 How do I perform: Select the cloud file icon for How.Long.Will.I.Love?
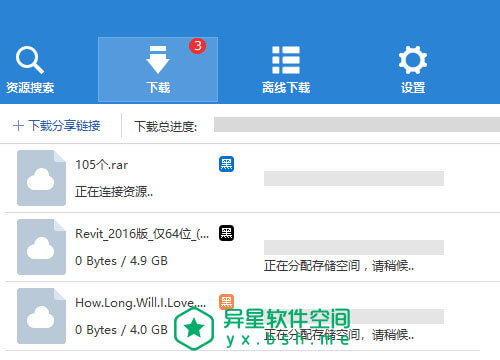(x=41, y=316)
